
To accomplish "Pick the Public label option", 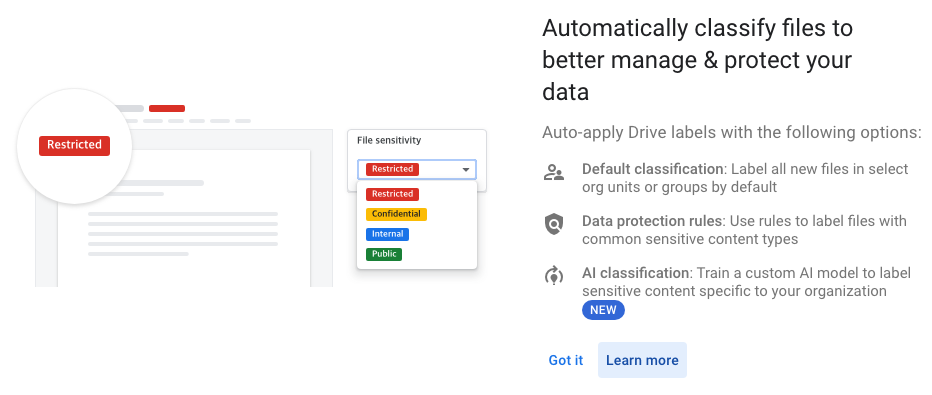I will (x=384, y=254).
